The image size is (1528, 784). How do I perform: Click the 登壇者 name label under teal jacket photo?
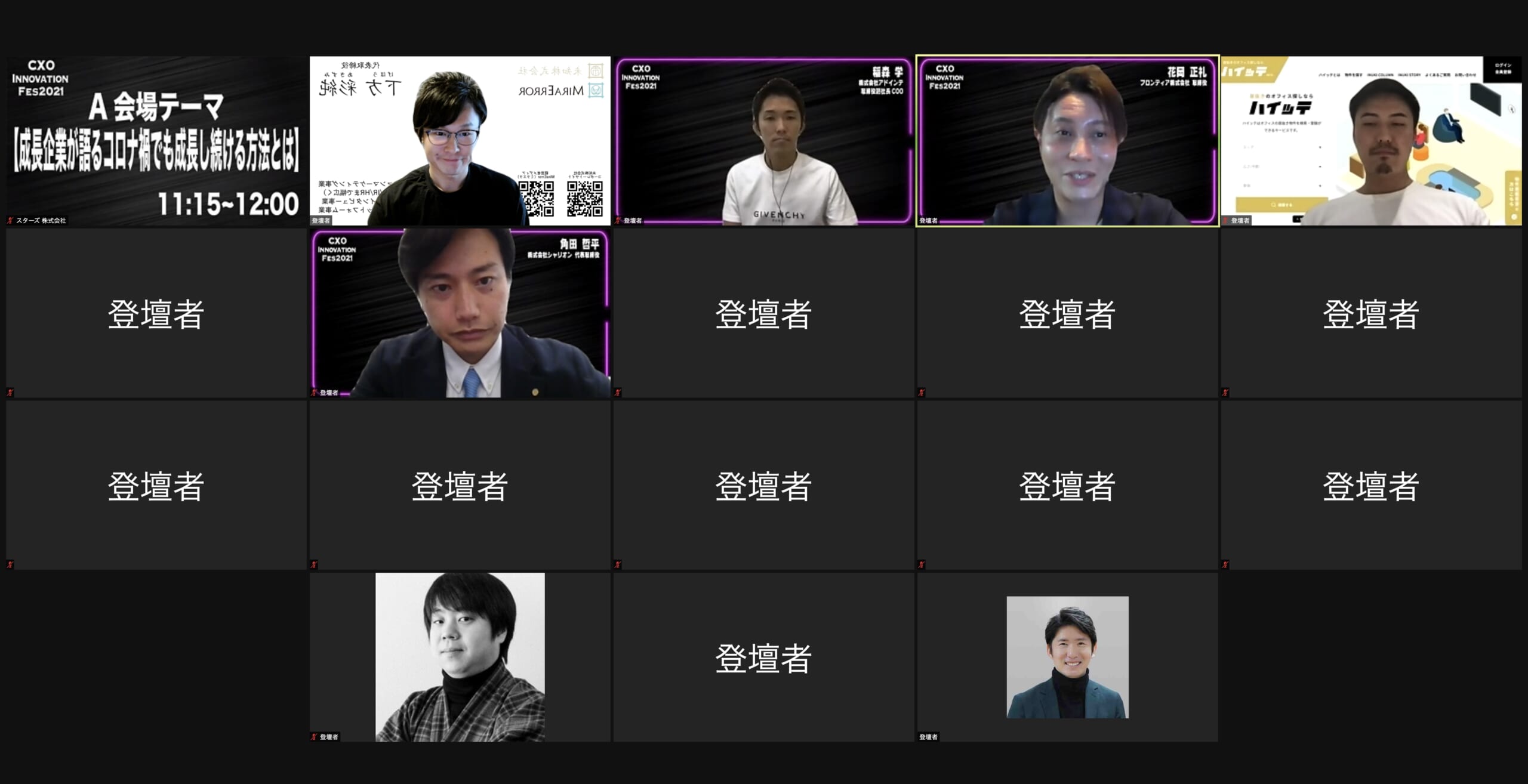(928, 737)
